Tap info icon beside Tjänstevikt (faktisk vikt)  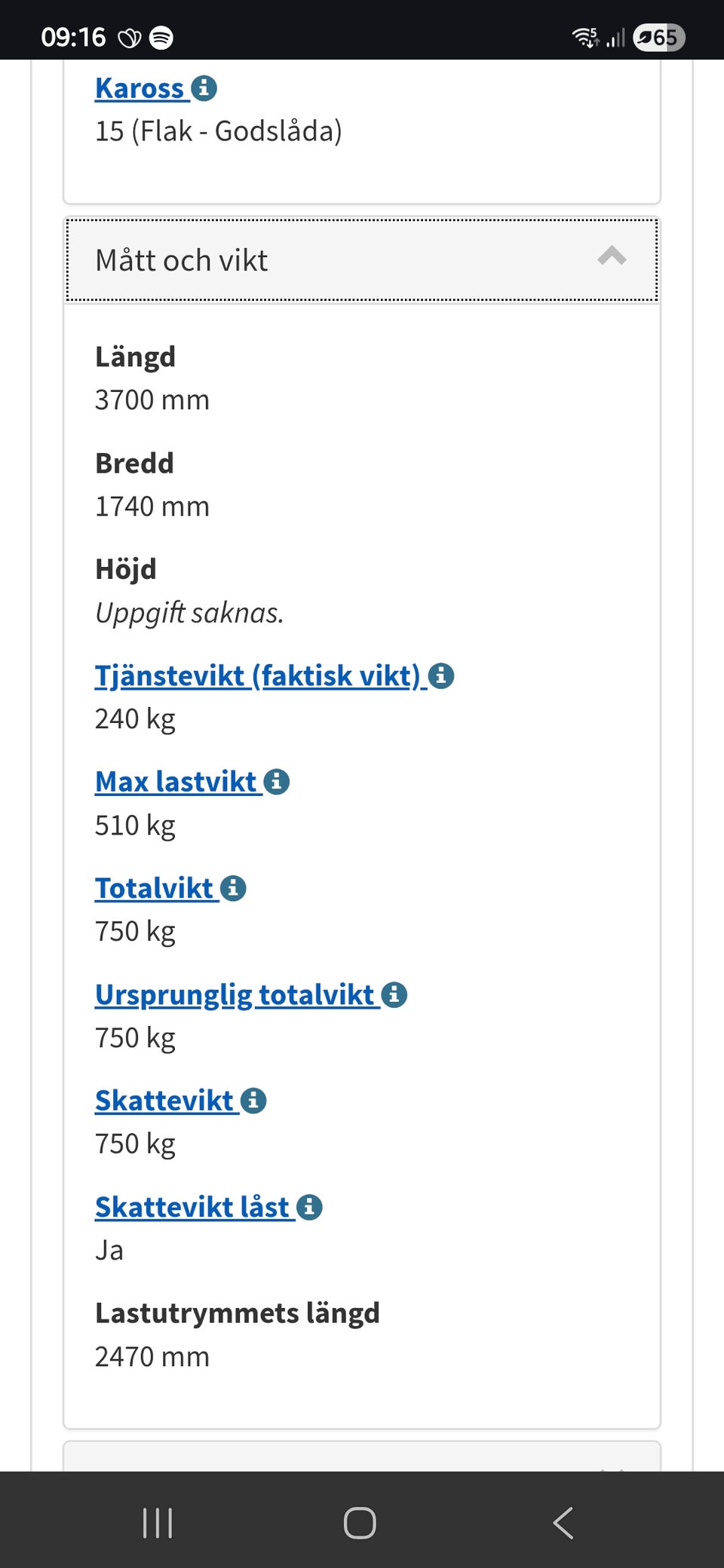441,675
